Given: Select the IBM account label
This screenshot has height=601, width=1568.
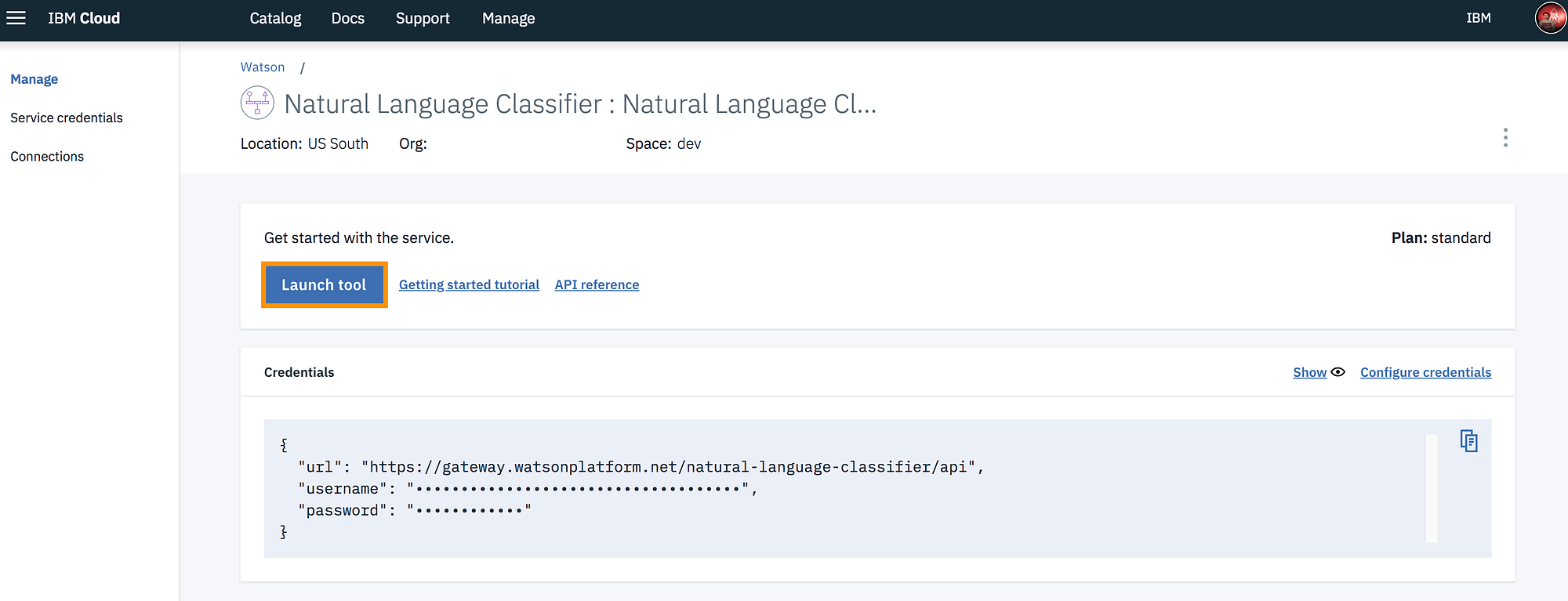Looking at the screenshot, I should (1479, 18).
